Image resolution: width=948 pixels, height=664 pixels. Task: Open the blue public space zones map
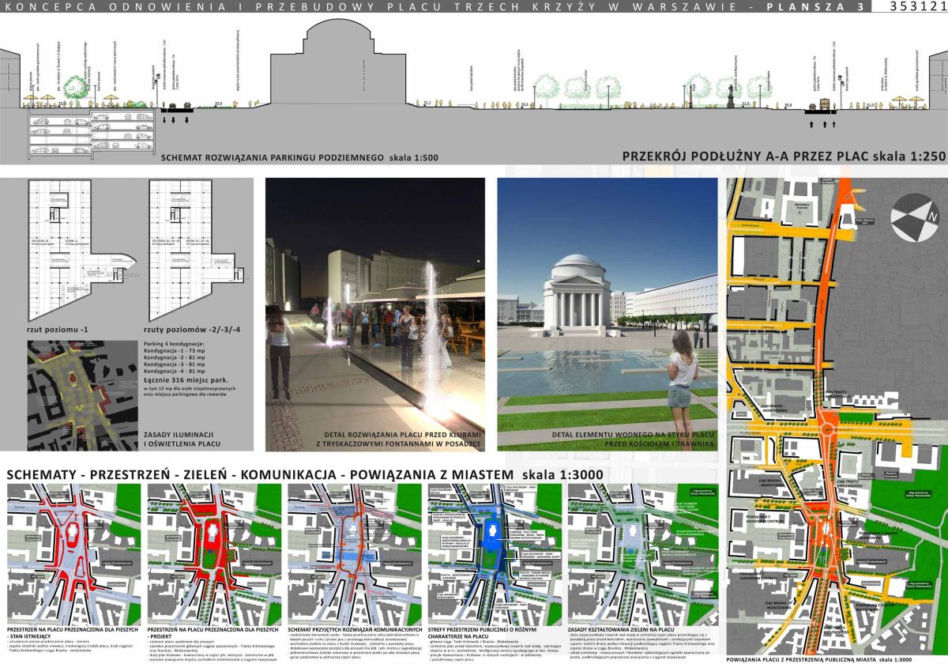tap(495, 555)
